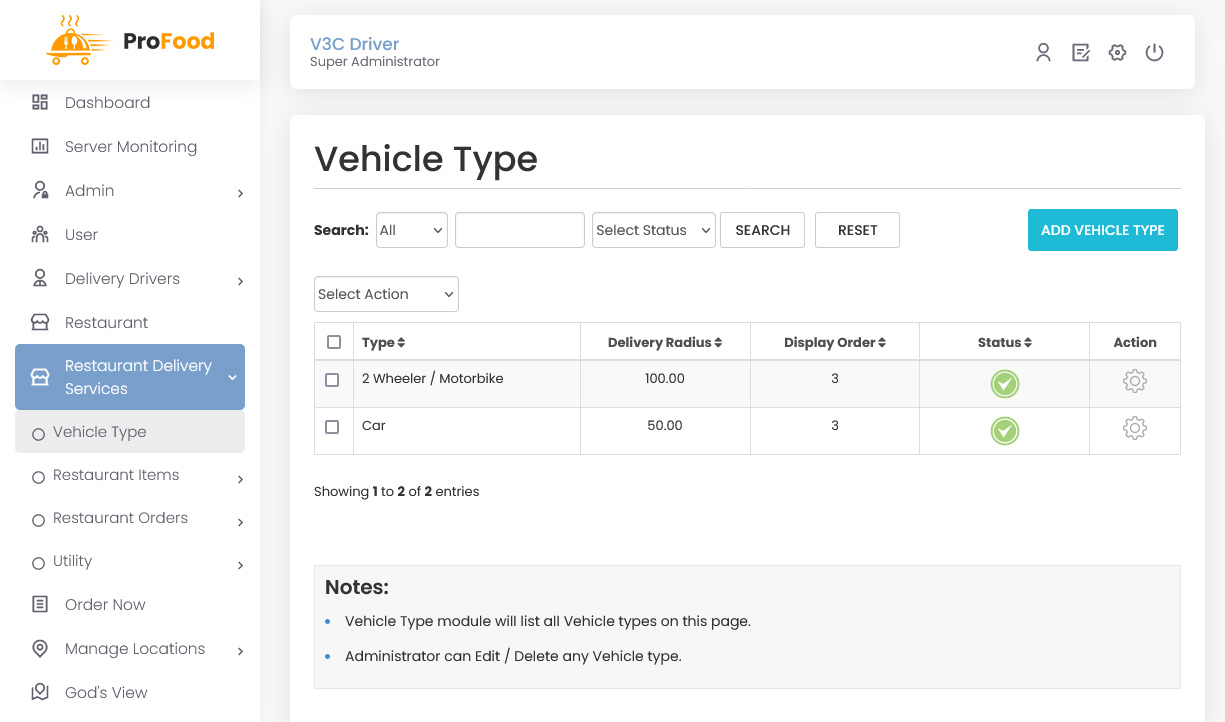
Task: Toggle green status icon for Car
Action: pyautogui.click(x=1004, y=431)
